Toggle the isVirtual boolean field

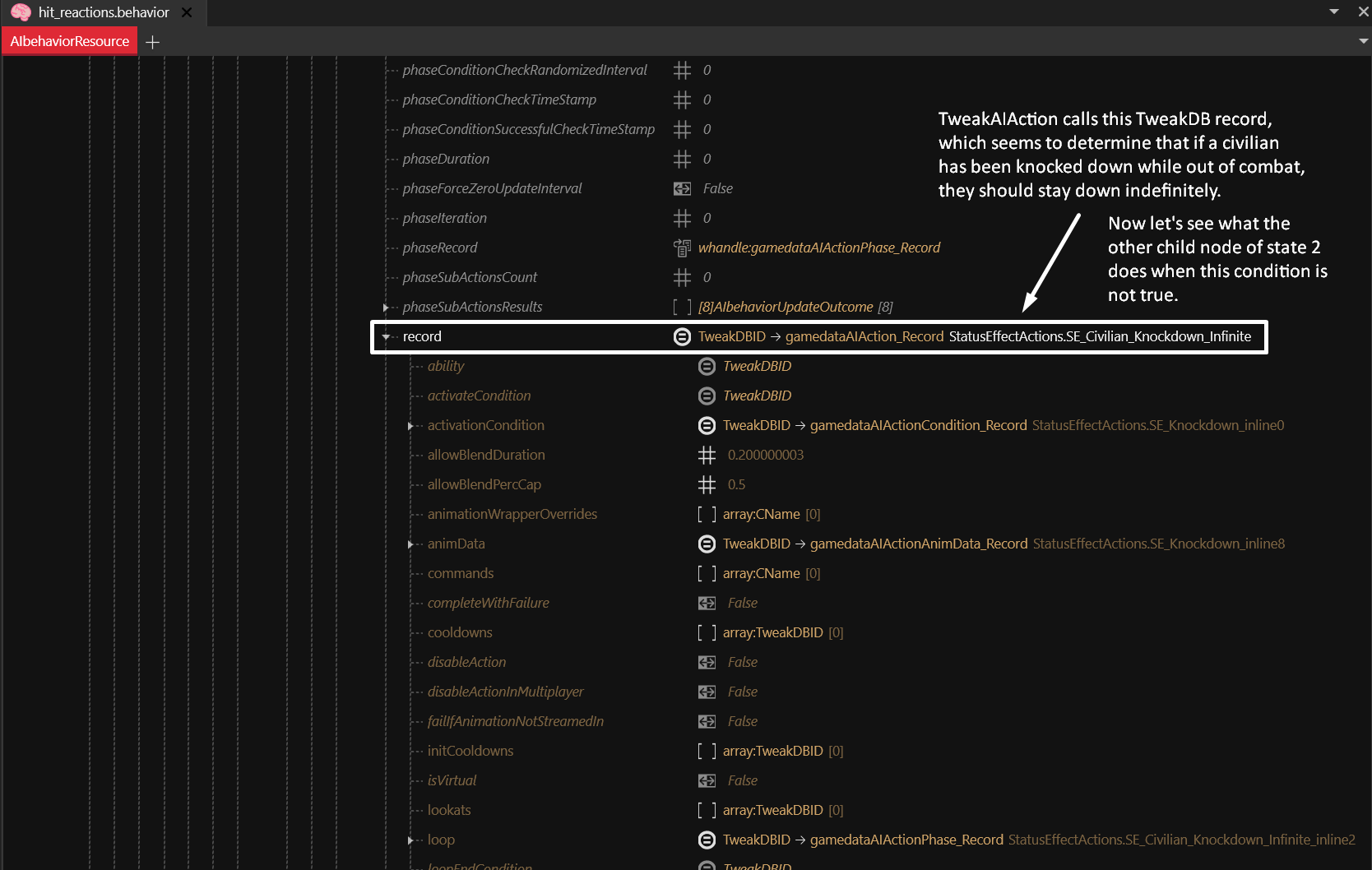tap(742, 780)
